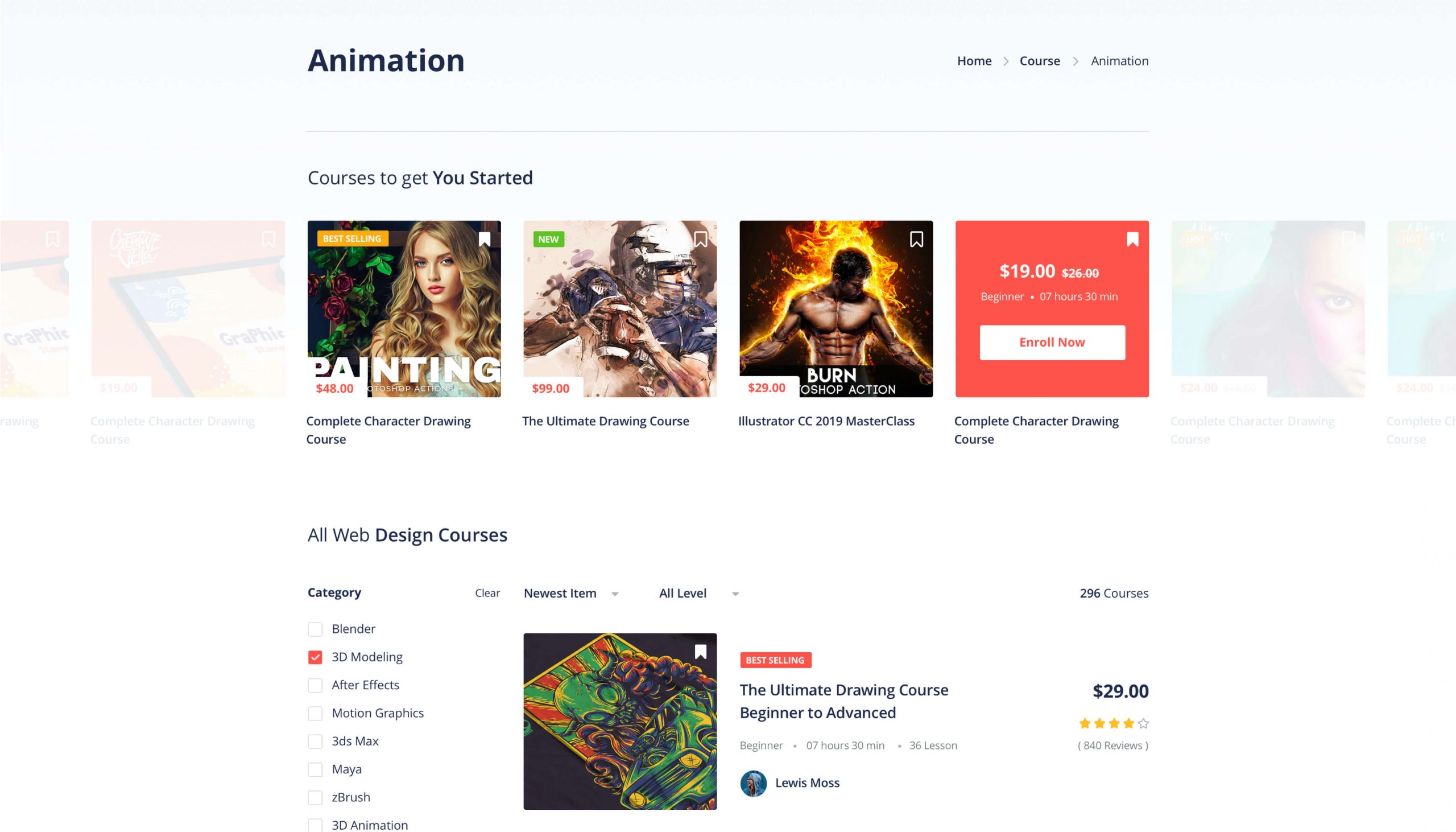Click The Ultimate Drawing Course title under NEW card
This screenshot has width=1456, height=832.
[605, 421]
